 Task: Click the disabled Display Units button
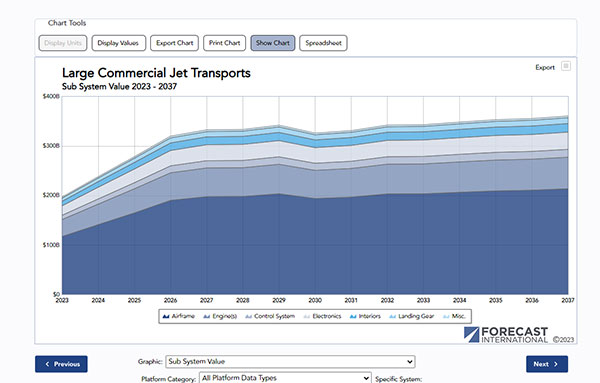point(63,43)
